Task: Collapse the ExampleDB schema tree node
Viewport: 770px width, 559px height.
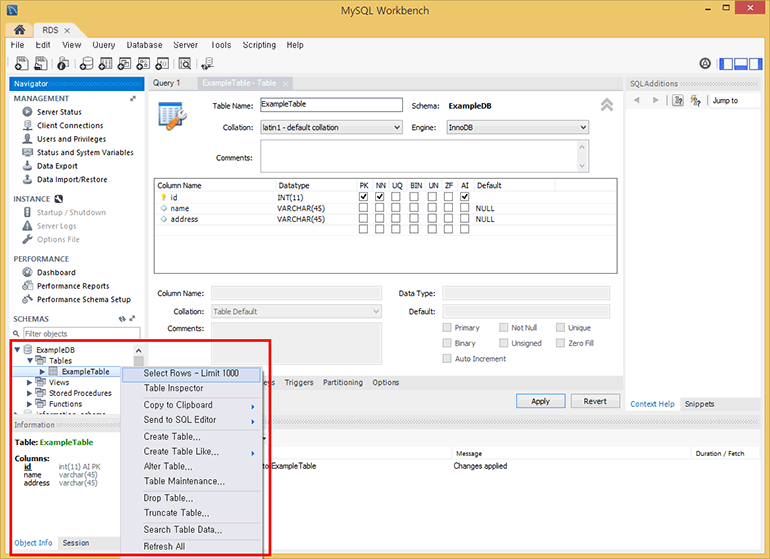Action: point(17,350)
